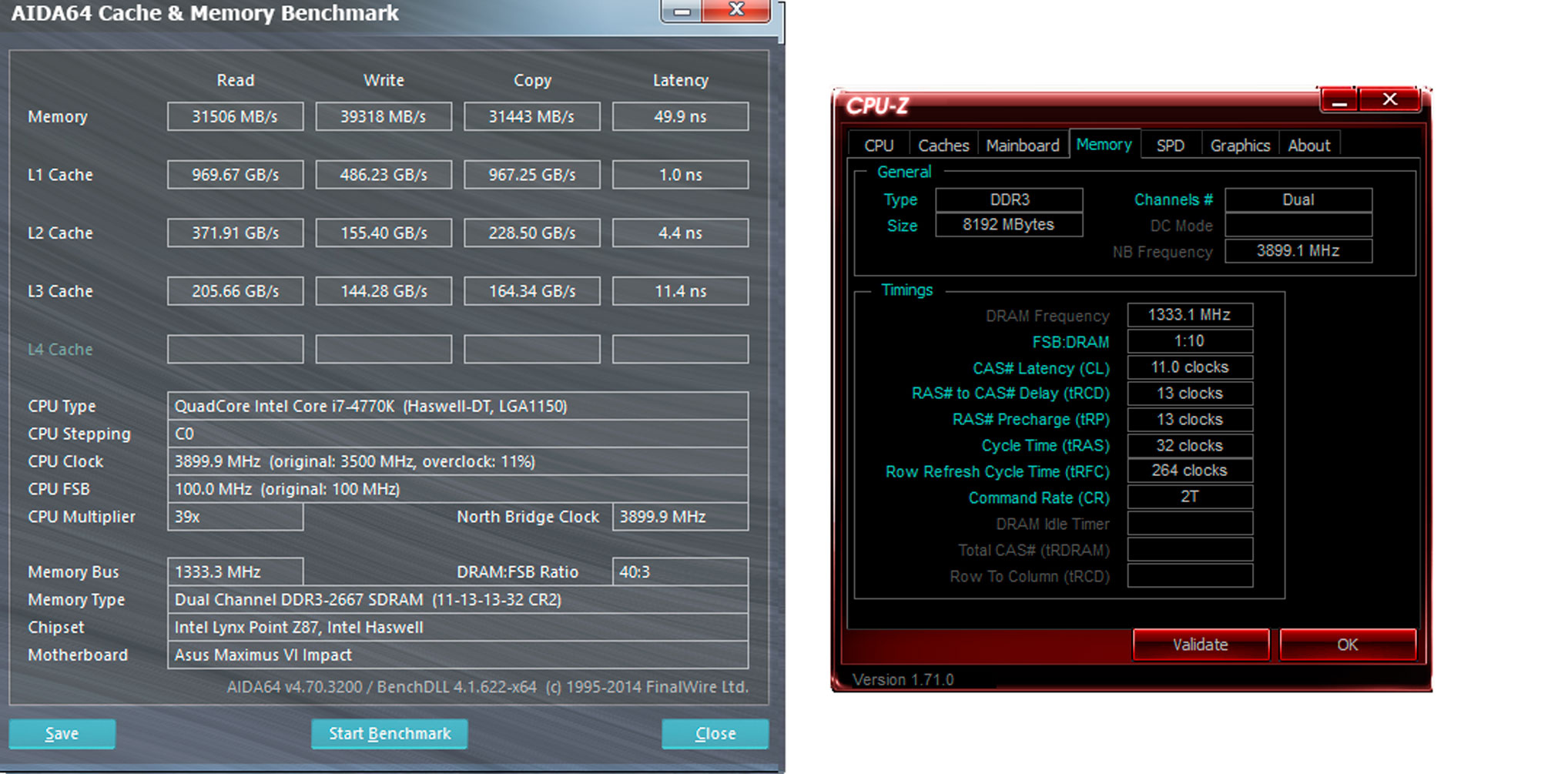1568x774 pixels.
Task: Click CPU Multiplier value 39x
Action: tap(235, 517)
